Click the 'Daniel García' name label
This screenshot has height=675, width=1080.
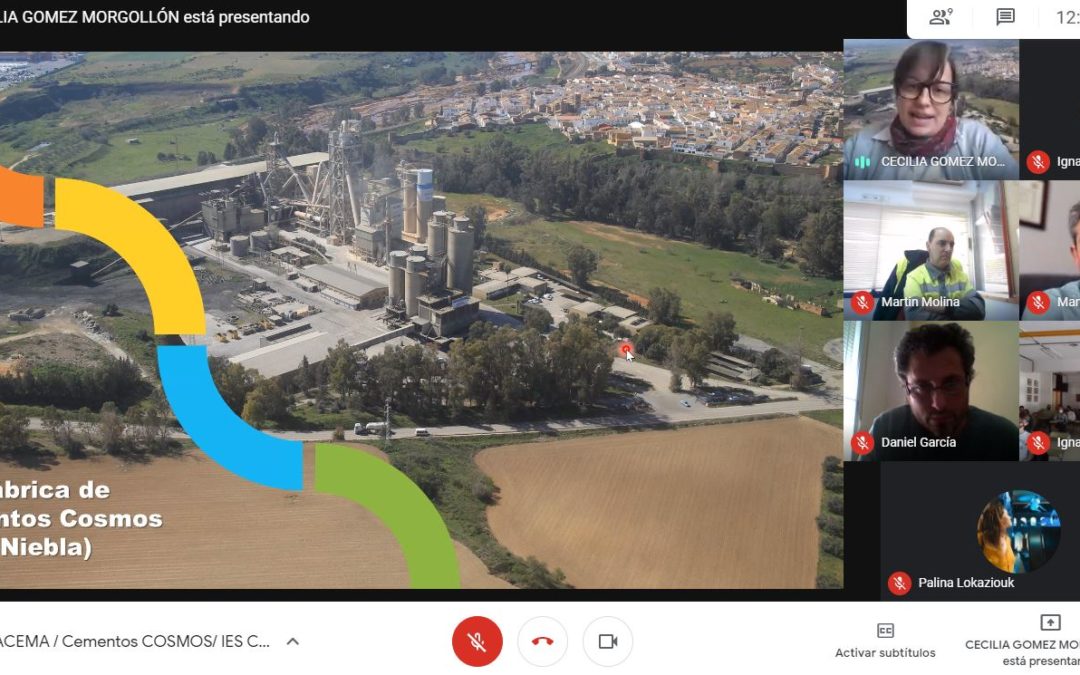918,442
